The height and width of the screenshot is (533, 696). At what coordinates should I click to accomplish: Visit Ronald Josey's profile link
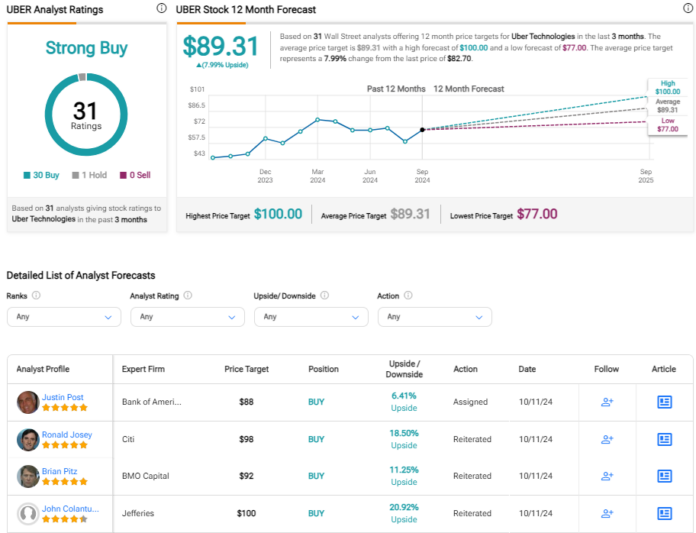tap(67, 433)
